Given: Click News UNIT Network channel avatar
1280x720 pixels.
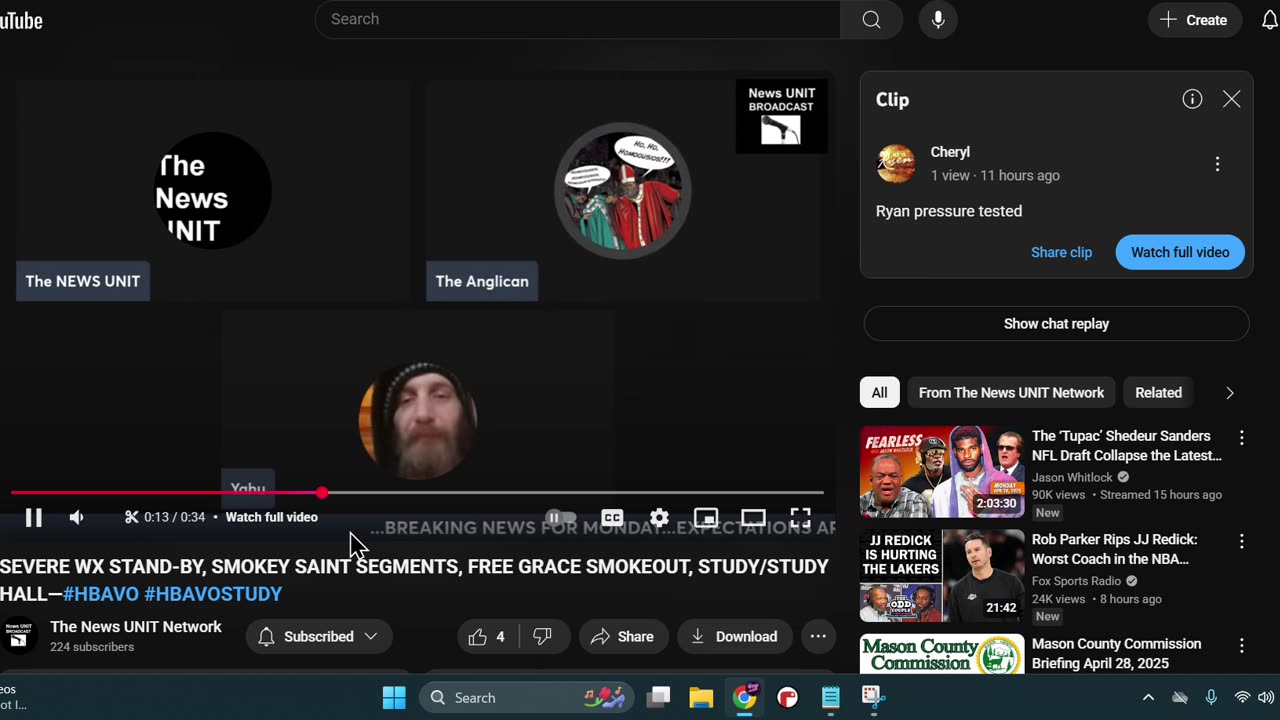Looking at the screenshot, I should coord(18,636).
